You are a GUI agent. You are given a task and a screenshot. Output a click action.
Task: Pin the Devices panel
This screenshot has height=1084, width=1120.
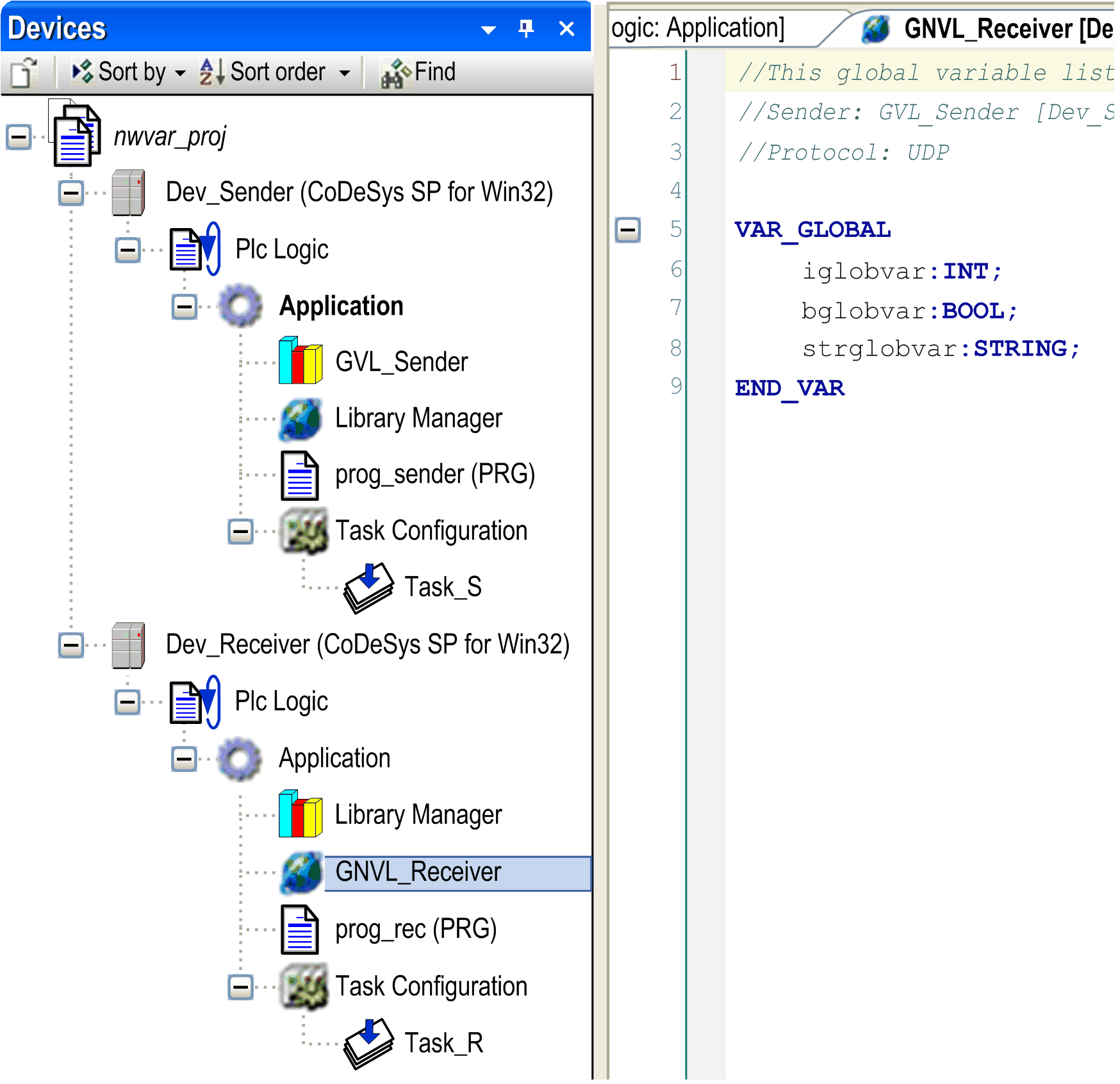pyautogui.click(x=525, y=28)
